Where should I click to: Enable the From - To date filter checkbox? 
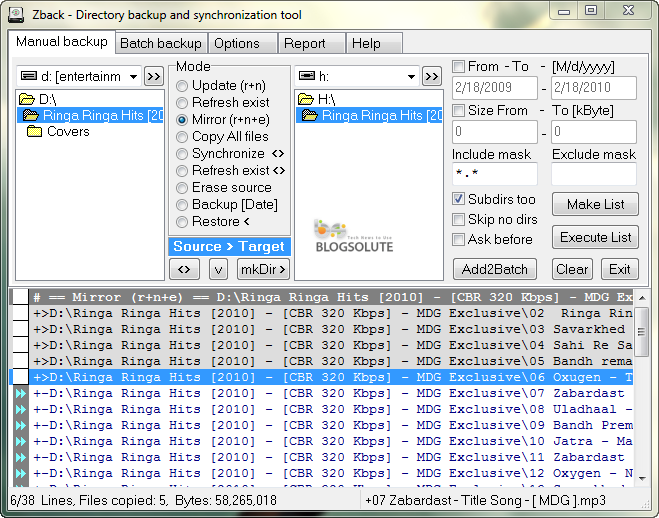[x=458, y=66]
